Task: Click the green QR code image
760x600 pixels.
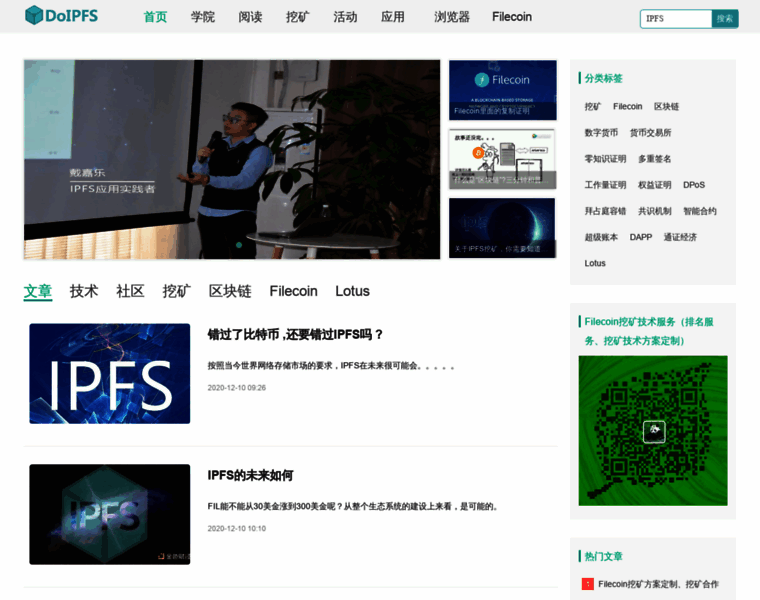Action: point(652,430)
